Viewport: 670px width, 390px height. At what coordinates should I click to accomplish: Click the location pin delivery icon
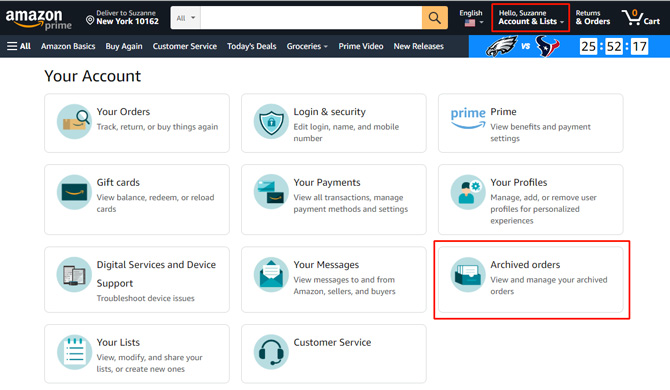[90, 20]
